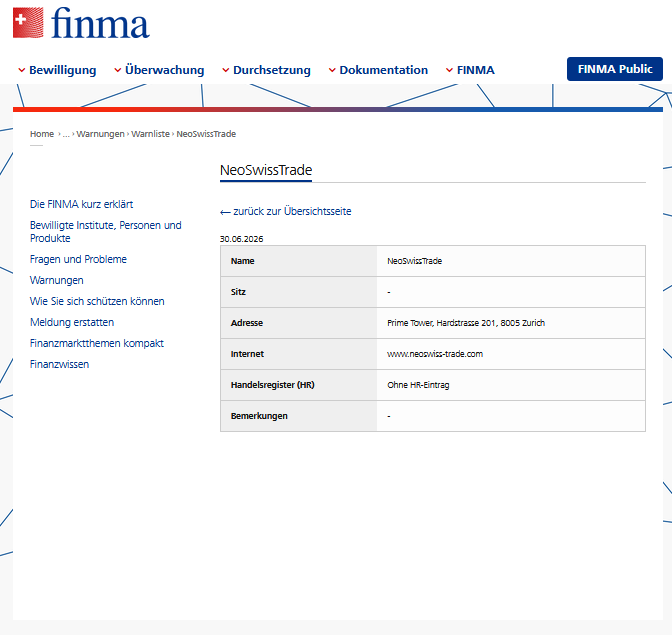Click the finma wordmark in header

click(100, 23)
